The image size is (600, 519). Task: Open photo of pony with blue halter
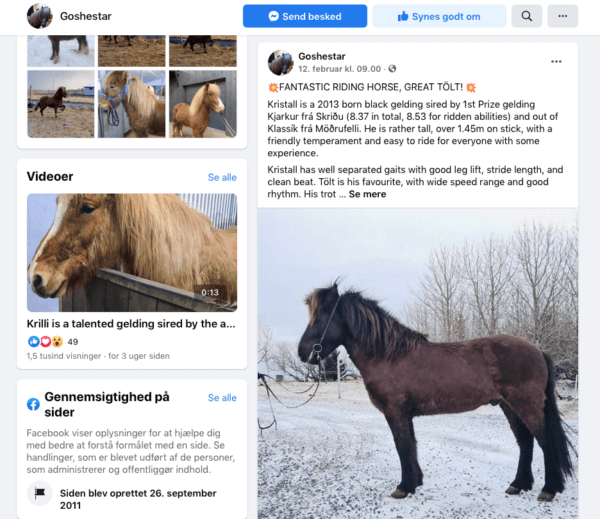point(132,104)
